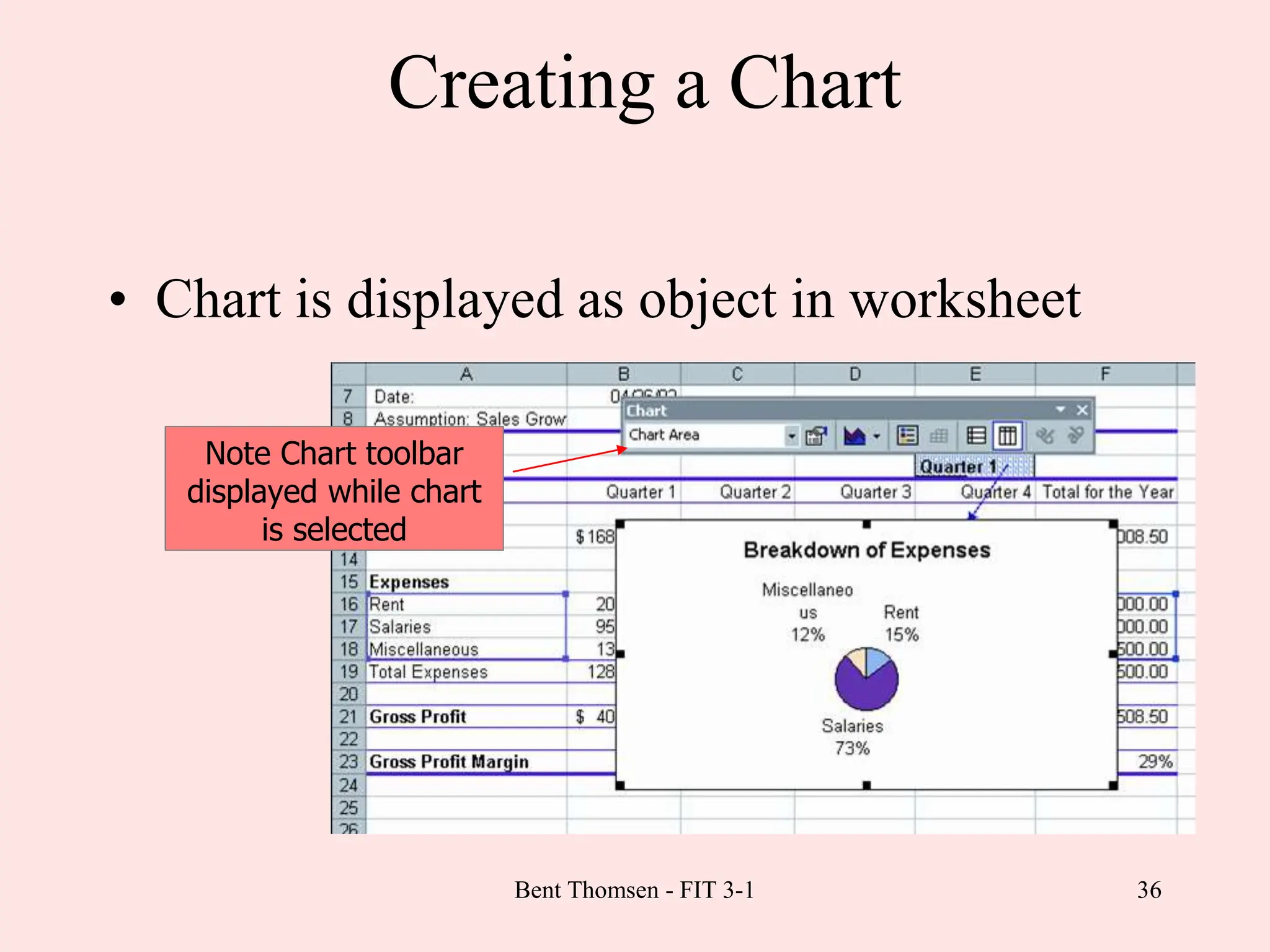Select row 19 header
1270x952 pixels.
(349, 672)
